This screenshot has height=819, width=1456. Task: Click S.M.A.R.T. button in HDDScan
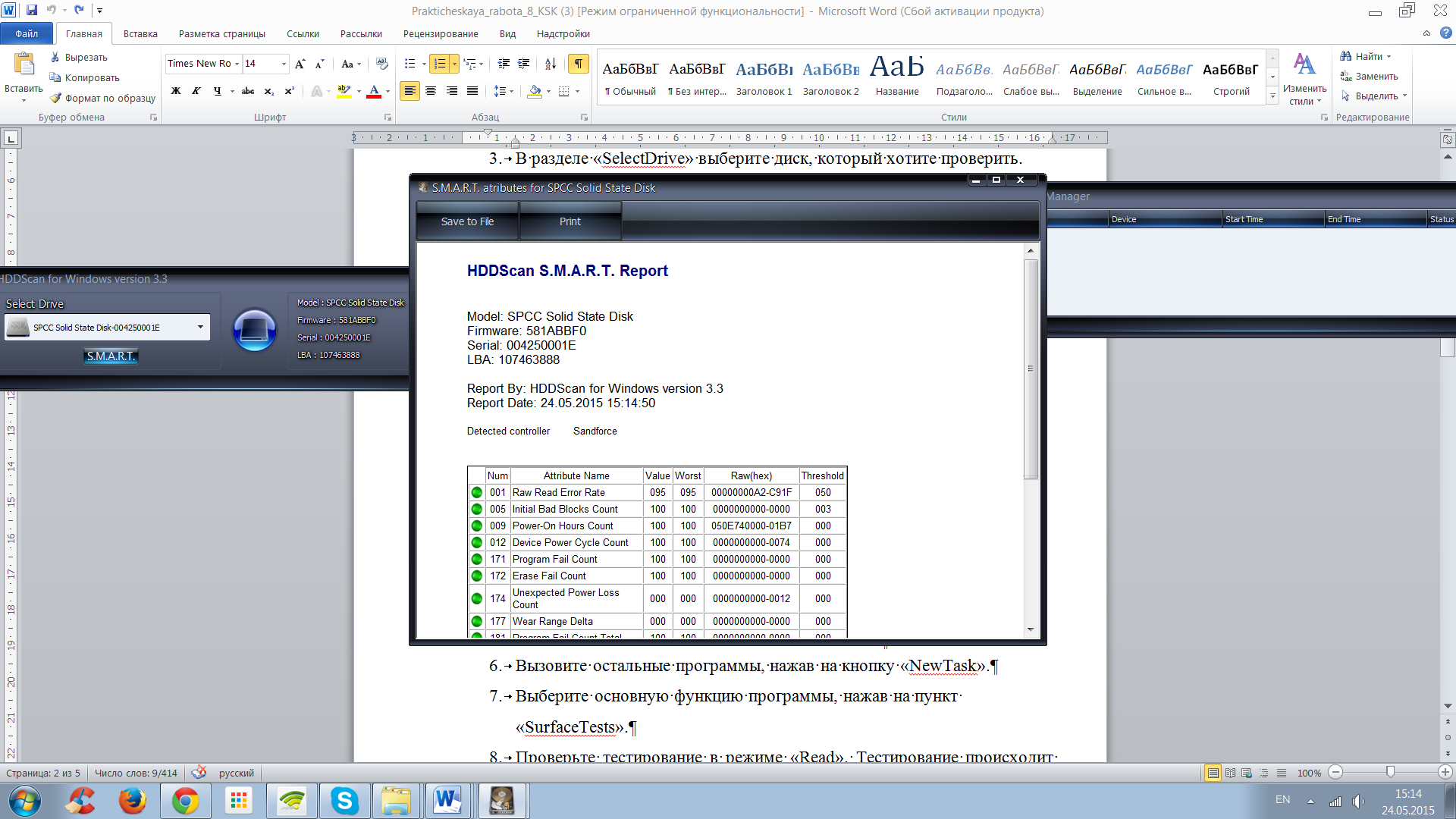coord(111,356)
